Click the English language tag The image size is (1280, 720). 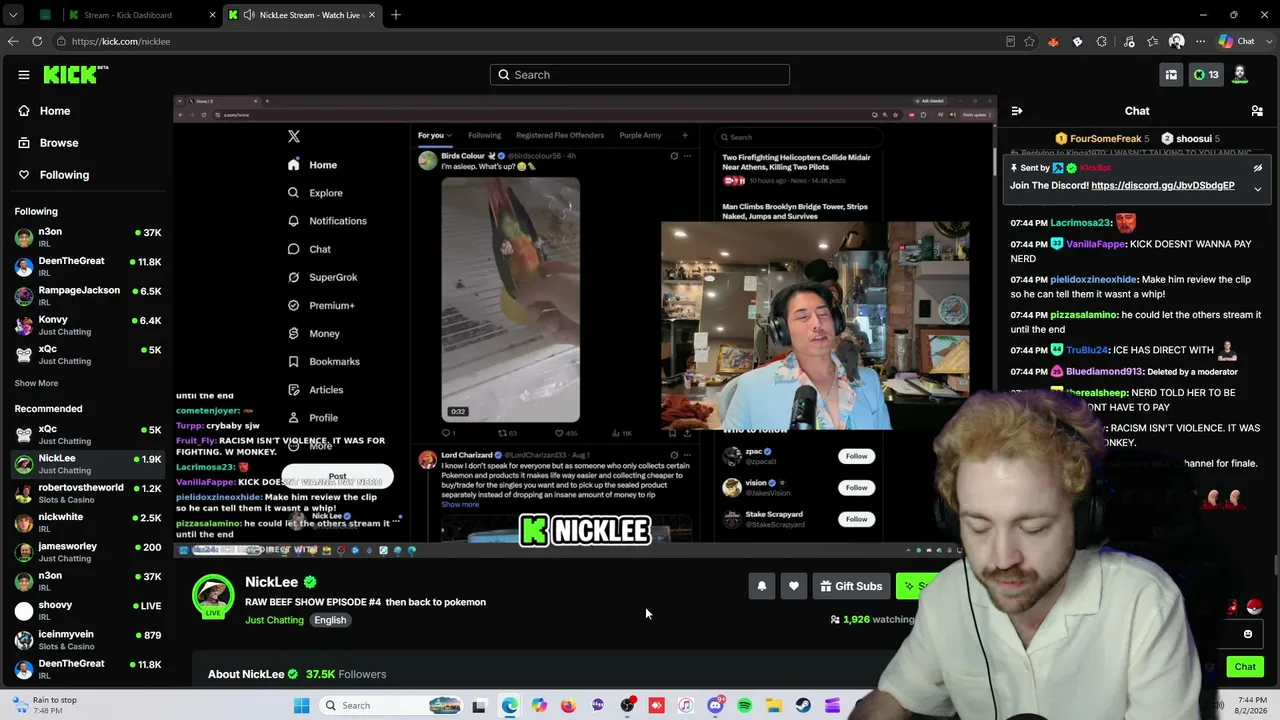pos(330,620)
